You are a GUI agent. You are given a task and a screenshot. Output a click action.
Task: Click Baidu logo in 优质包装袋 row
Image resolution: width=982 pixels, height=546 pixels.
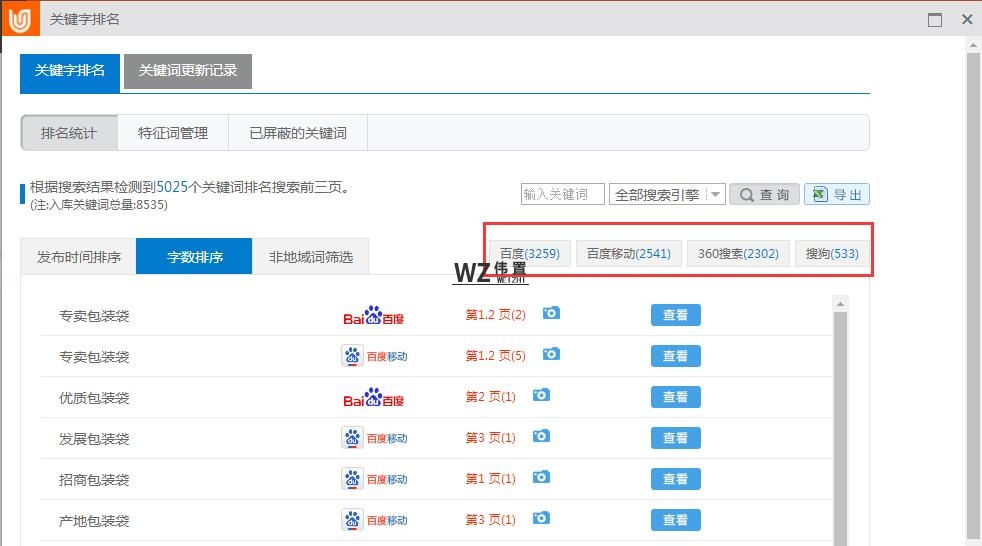pos(374,398)
